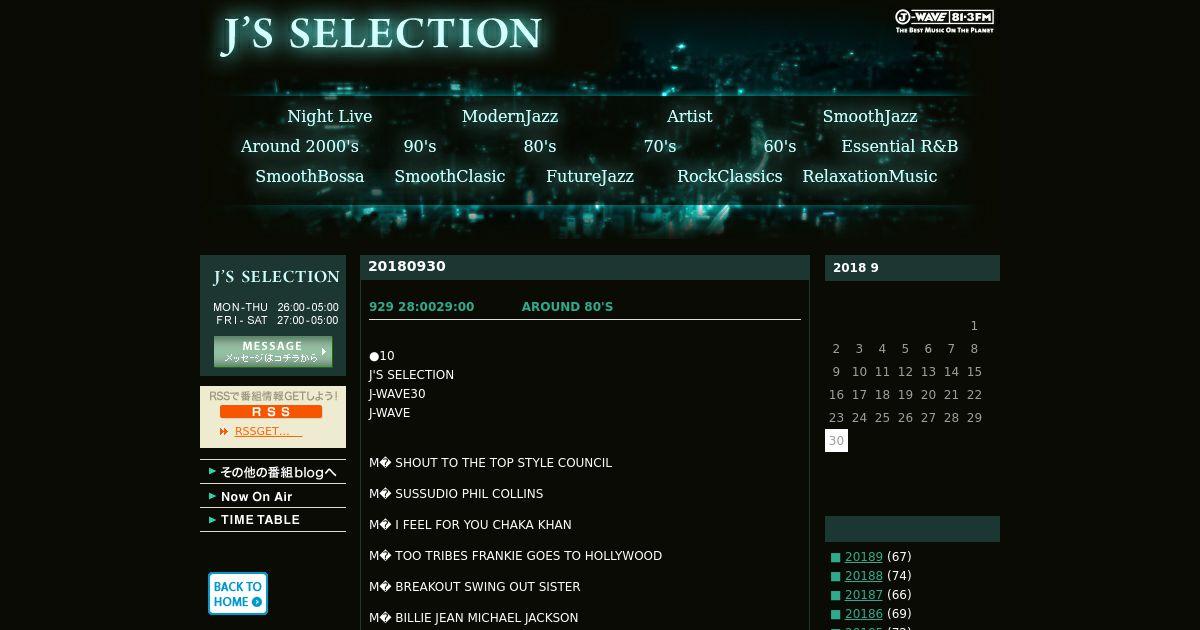Image resolution: width=1200 pixels, height=630 pixels.
Task: Click the MESSAGE button in sidebar
Action: coord(273,352)
